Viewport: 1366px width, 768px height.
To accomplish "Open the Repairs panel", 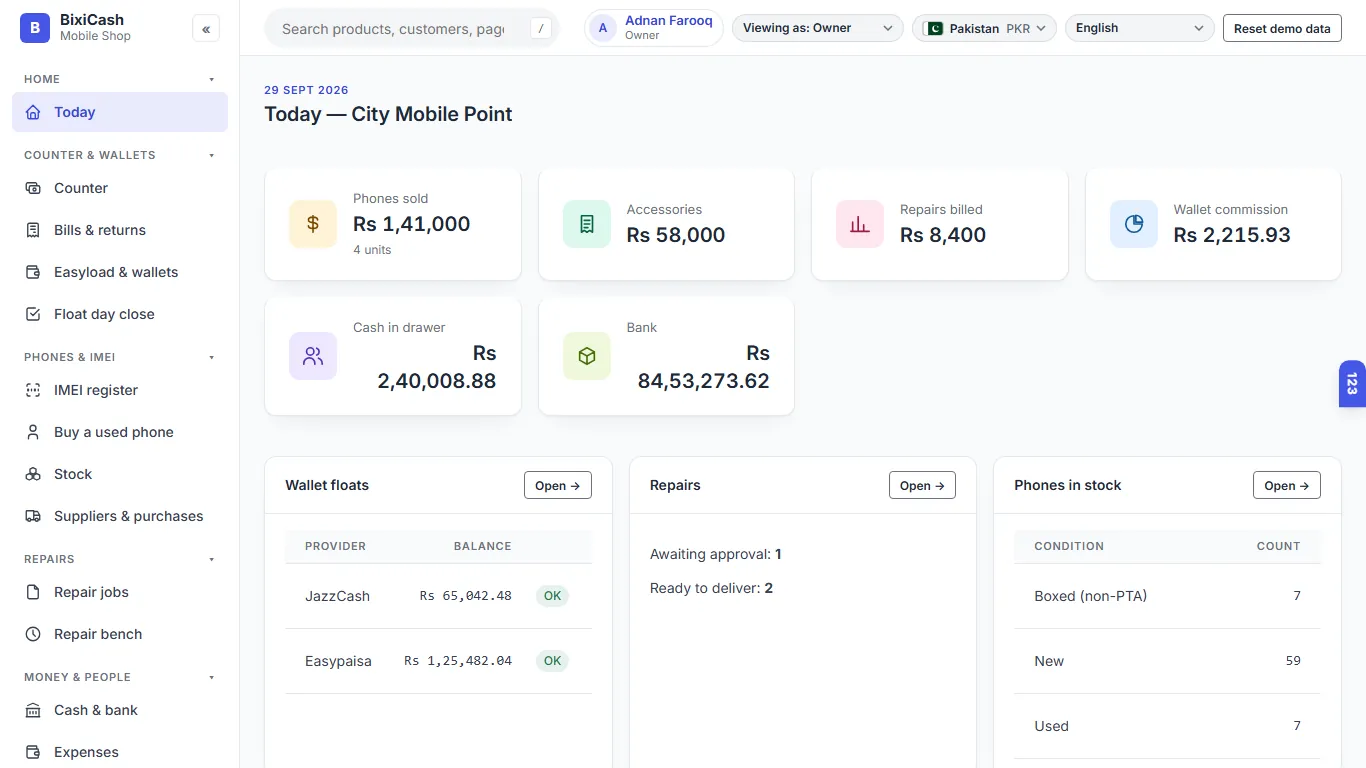I will pos(922,485).
